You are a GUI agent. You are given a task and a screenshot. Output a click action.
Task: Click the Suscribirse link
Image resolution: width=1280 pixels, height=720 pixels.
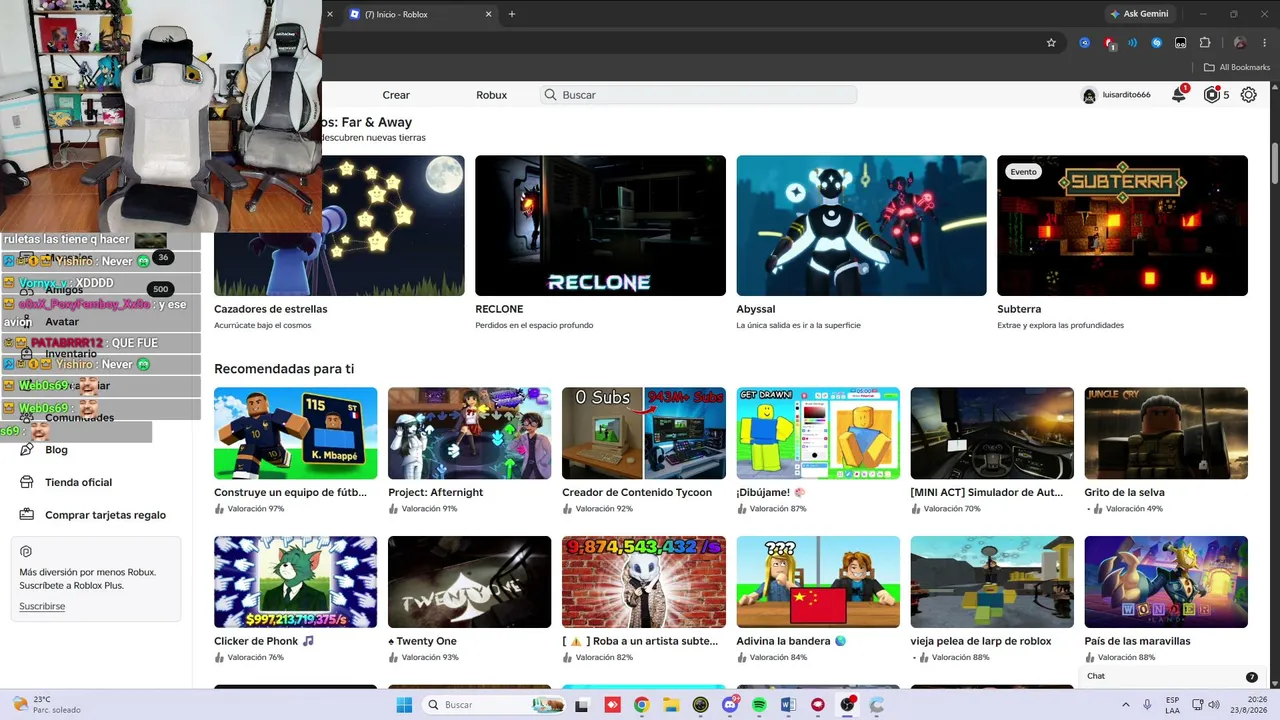pyautogui.click(x=42, y=607)
